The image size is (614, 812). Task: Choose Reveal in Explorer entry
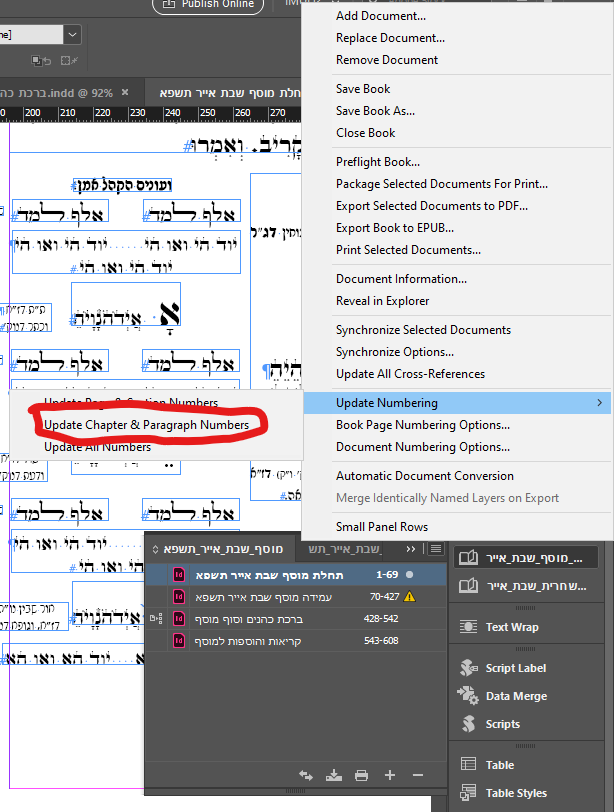(x=382, y=301)
